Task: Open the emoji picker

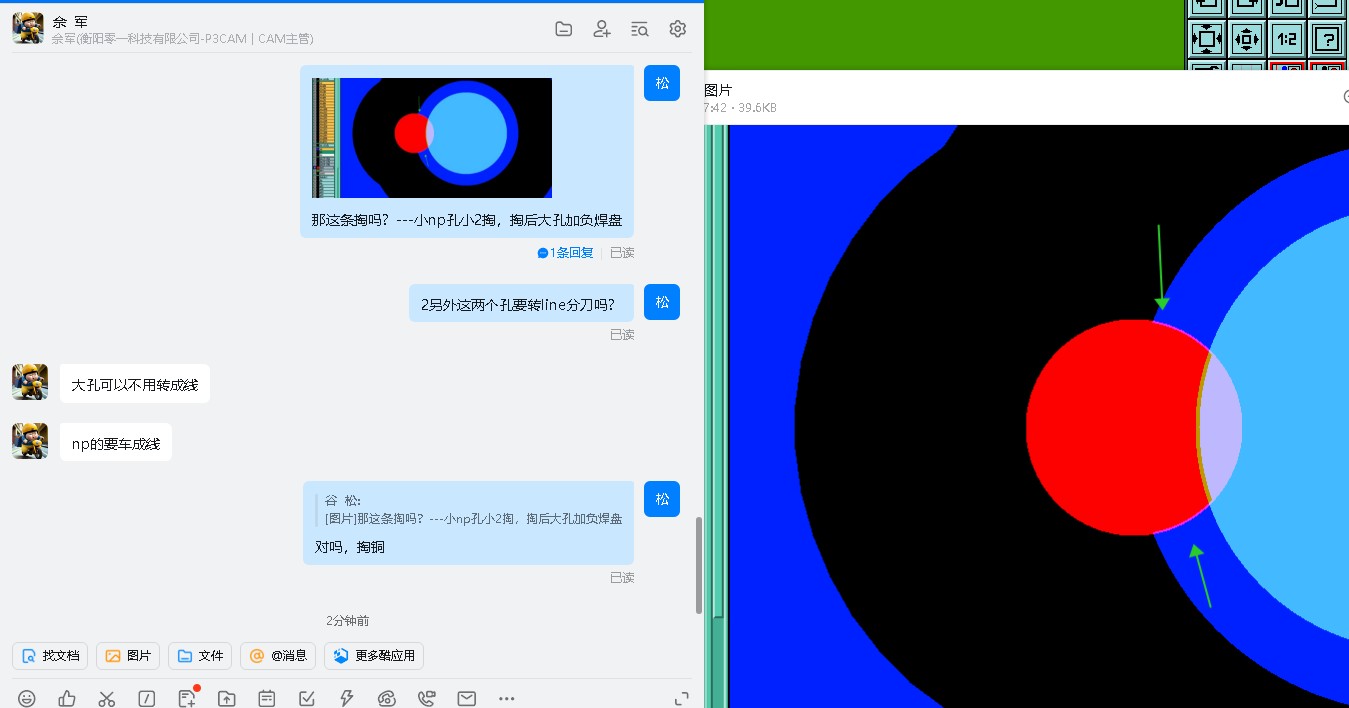Action: pyautogui.click(x=27, y=698)
